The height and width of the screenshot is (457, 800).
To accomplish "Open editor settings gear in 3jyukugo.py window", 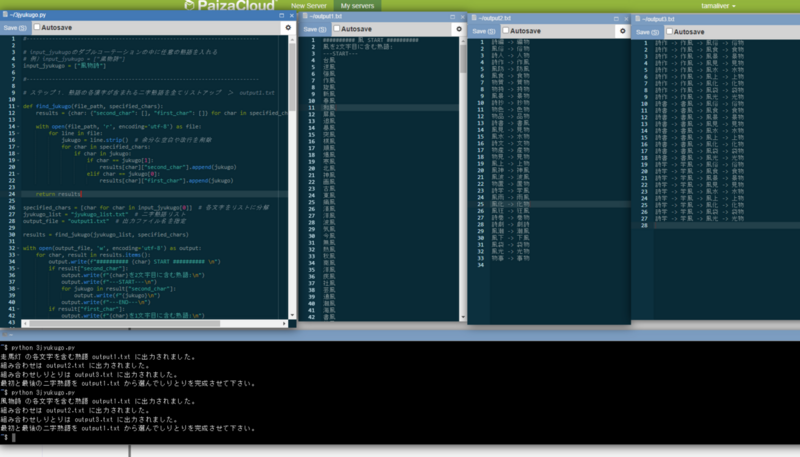I will pyautogui.click(x=288, y=28).
